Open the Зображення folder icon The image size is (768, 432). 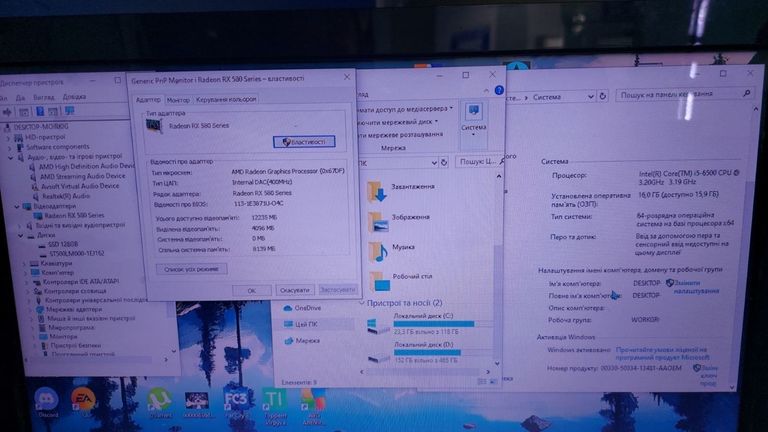[378, 222]
